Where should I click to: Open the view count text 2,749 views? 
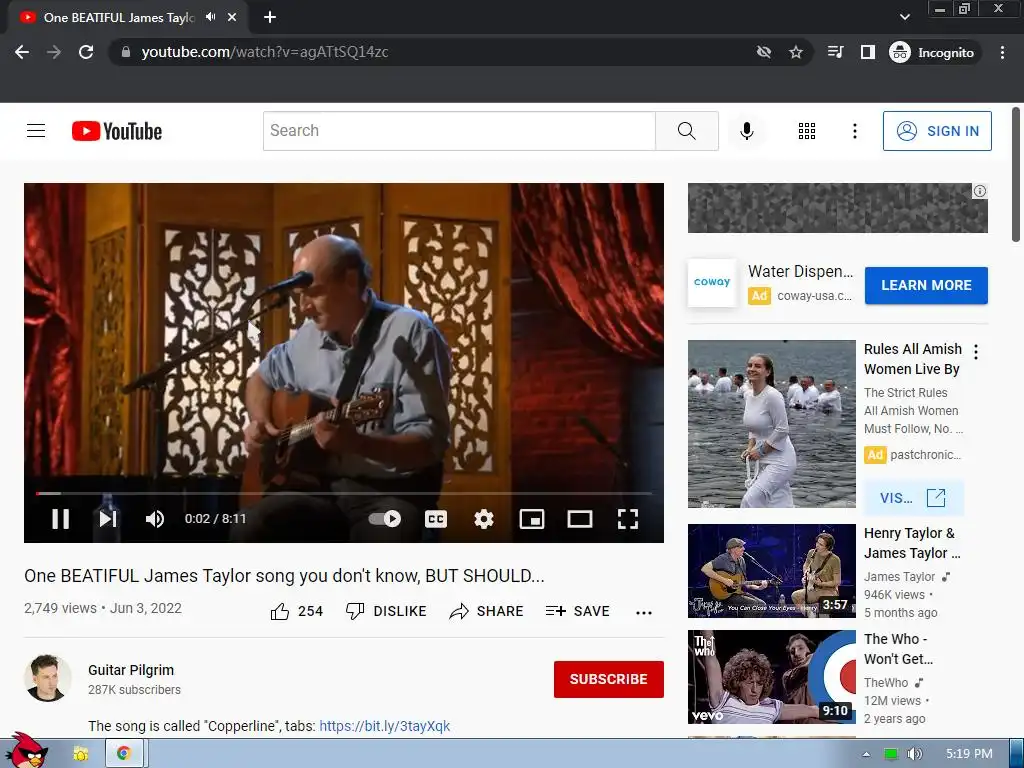pos(60,608)
